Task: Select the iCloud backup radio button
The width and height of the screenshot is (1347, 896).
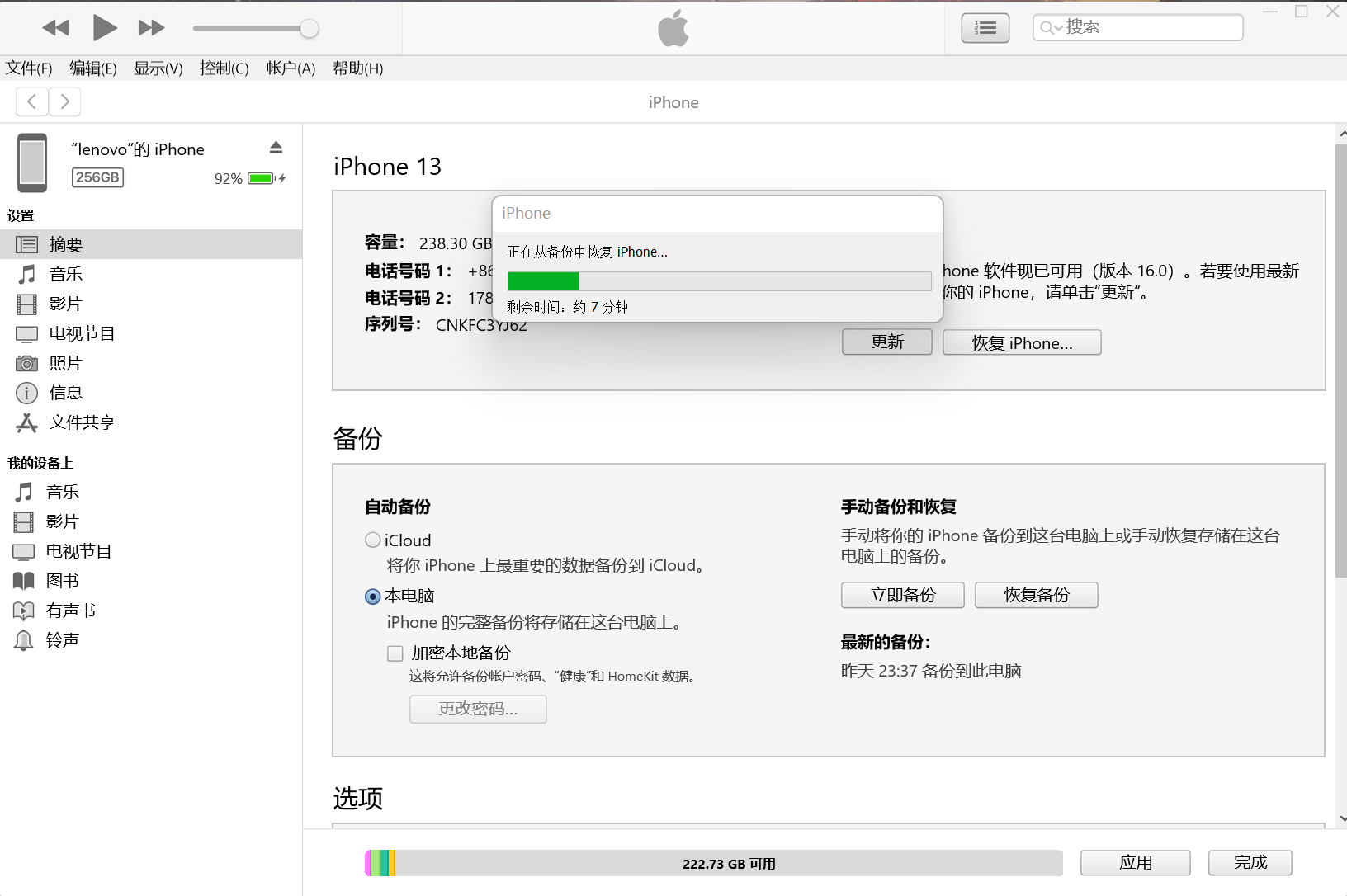Action: [373, 540]
